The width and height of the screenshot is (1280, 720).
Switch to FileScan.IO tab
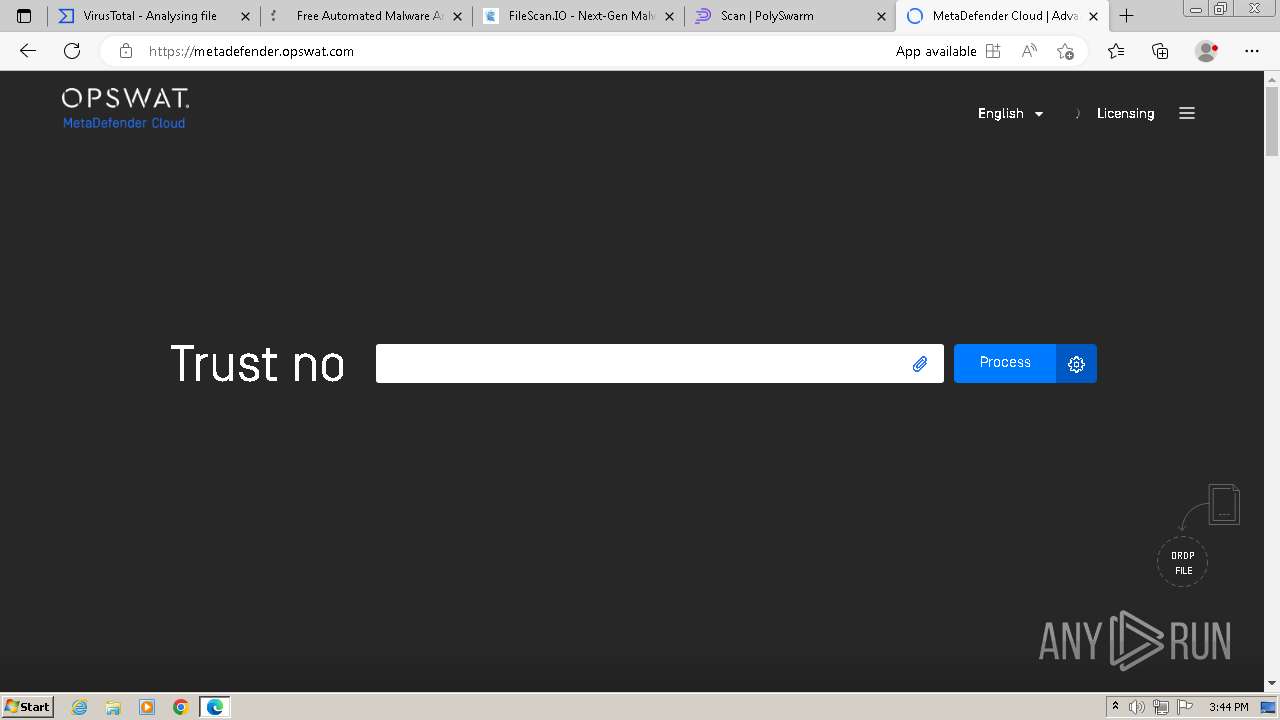[580, 16]
